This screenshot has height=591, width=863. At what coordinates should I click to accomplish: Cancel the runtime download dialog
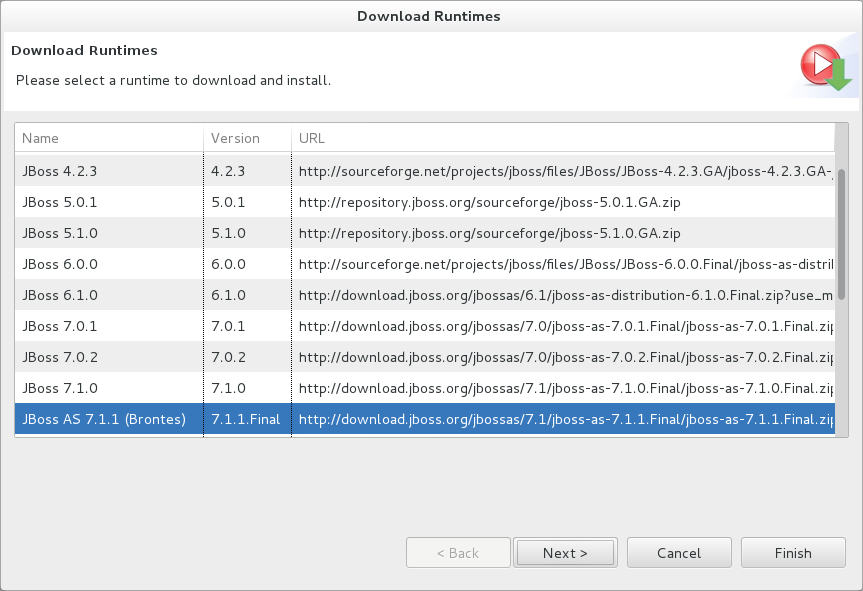coord(678,552)
